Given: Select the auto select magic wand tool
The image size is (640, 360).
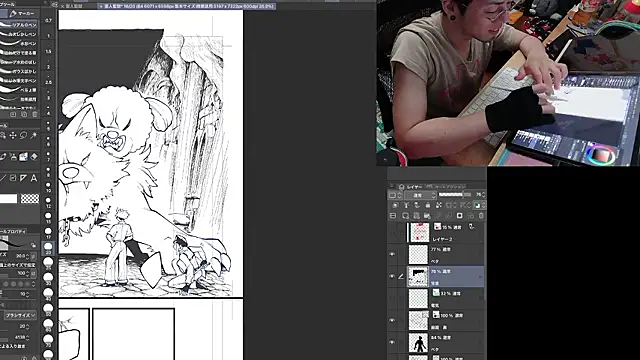Looking at the screenshot, I should 34,135.
